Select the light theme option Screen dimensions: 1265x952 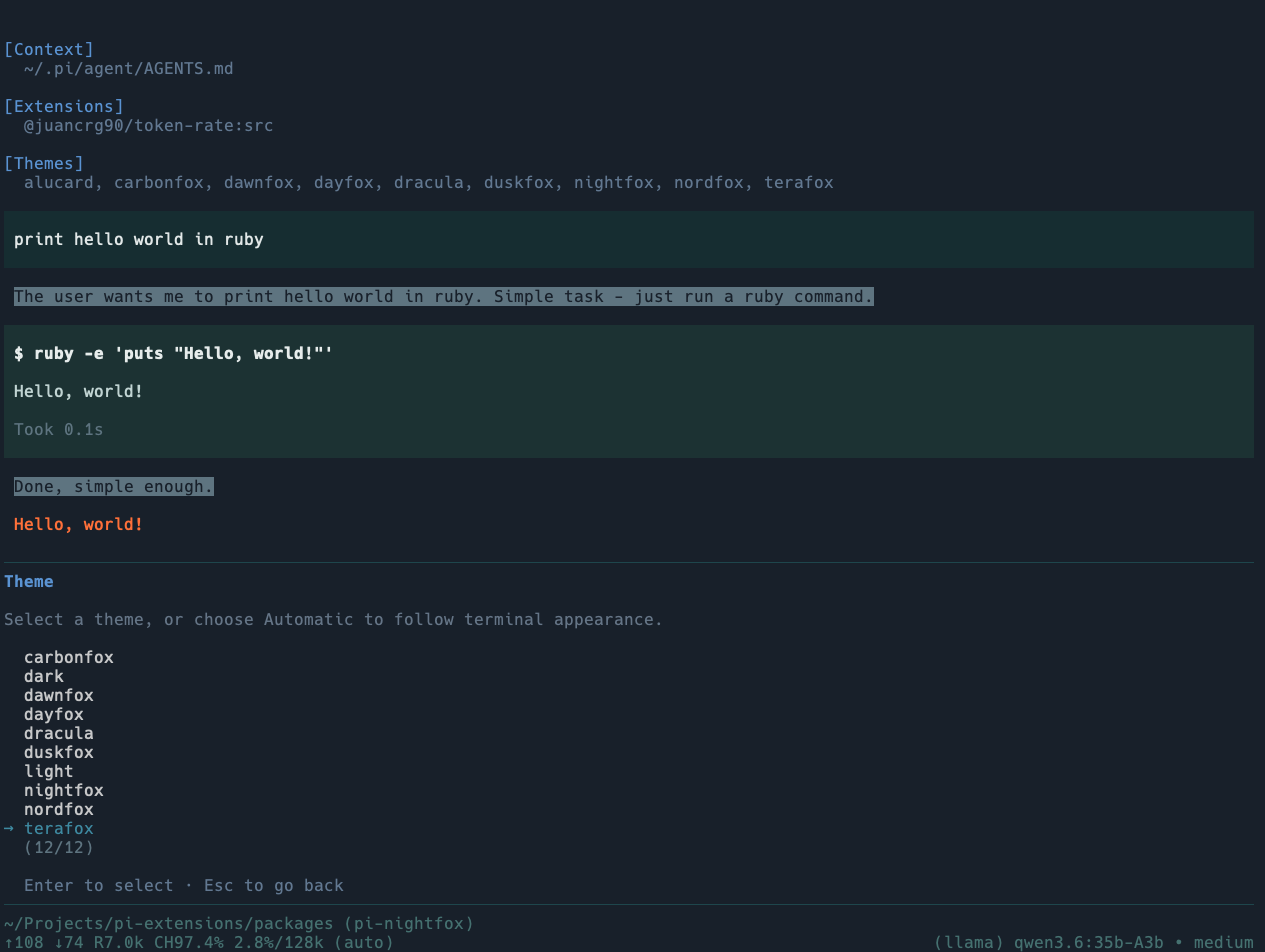coord(49,771)
